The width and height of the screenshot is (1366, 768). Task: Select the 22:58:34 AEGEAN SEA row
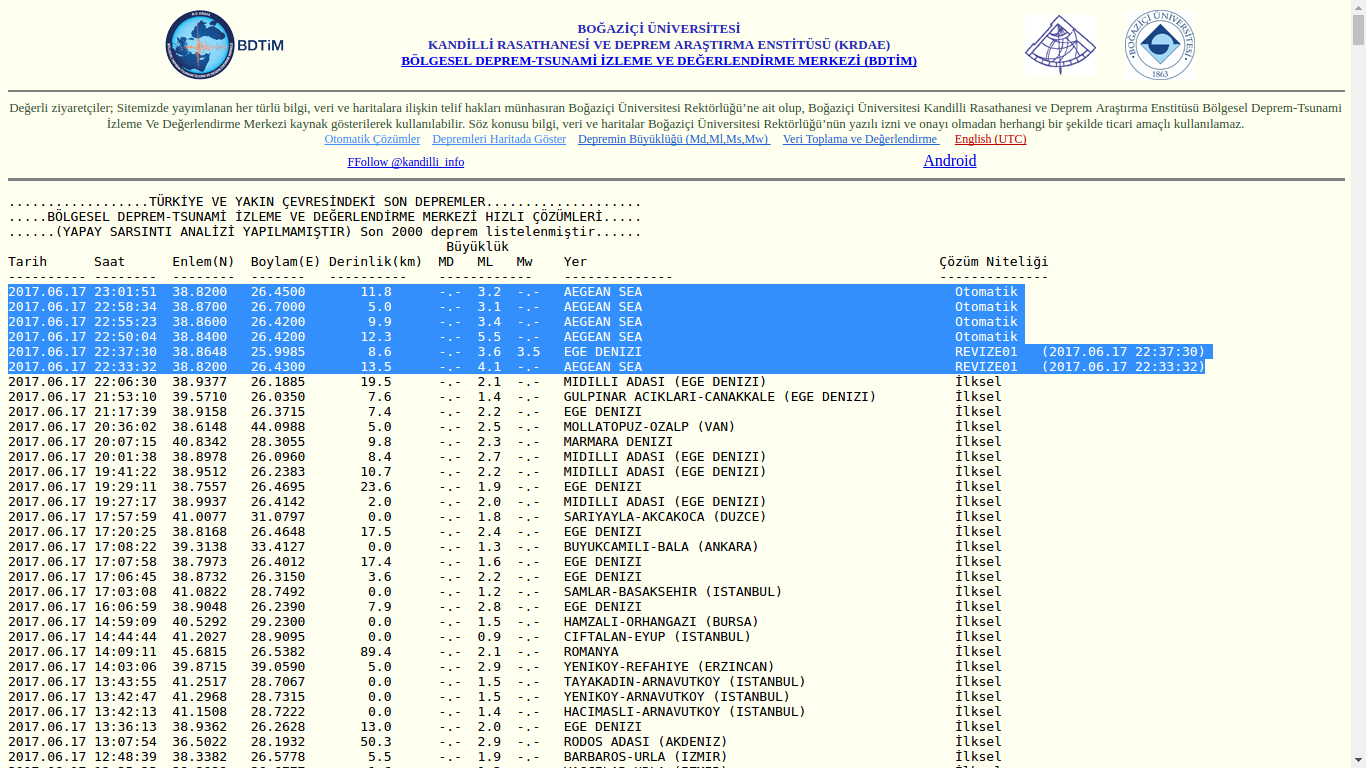(x=516, y=307)
